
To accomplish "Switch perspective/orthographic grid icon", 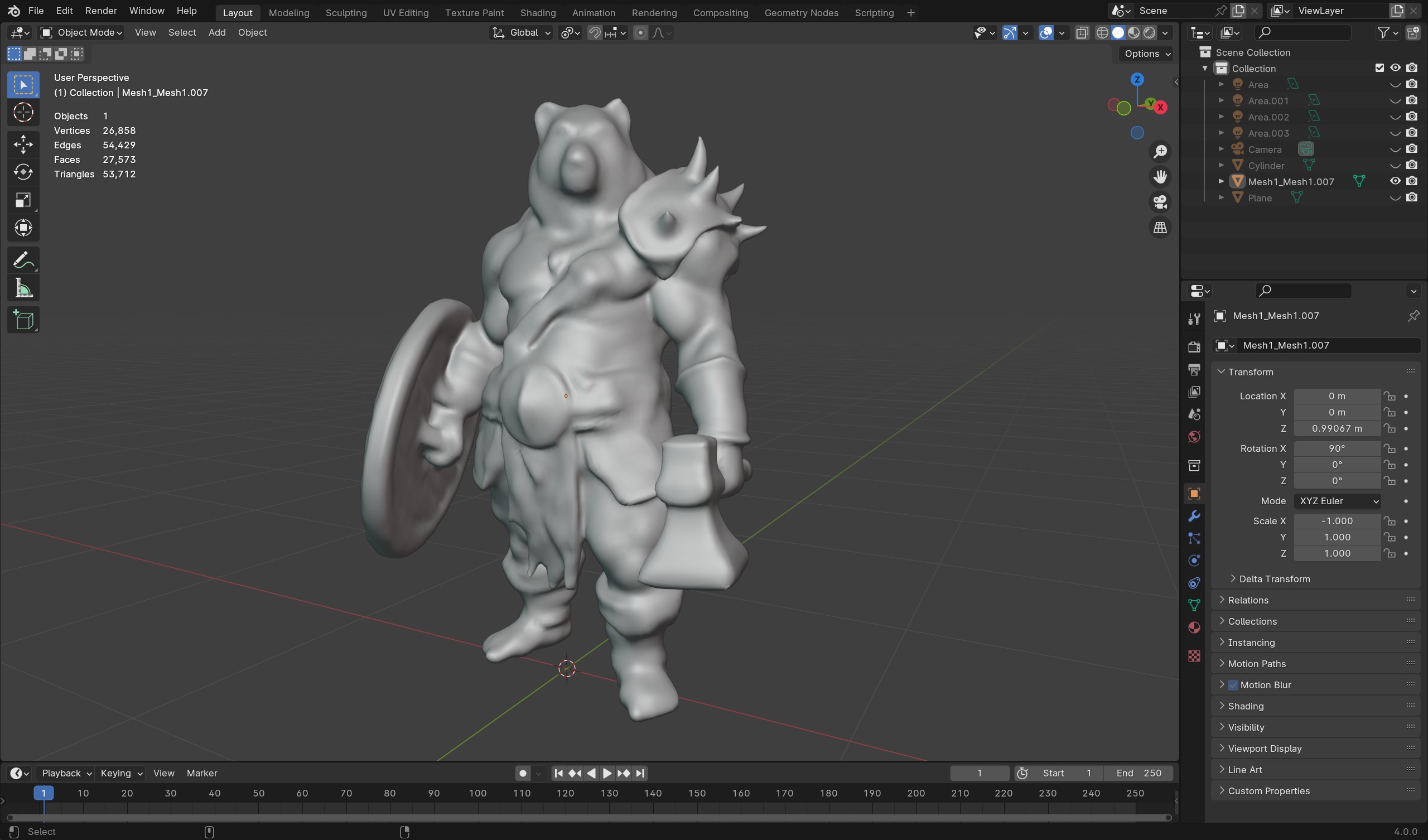I will [1160, 228].
